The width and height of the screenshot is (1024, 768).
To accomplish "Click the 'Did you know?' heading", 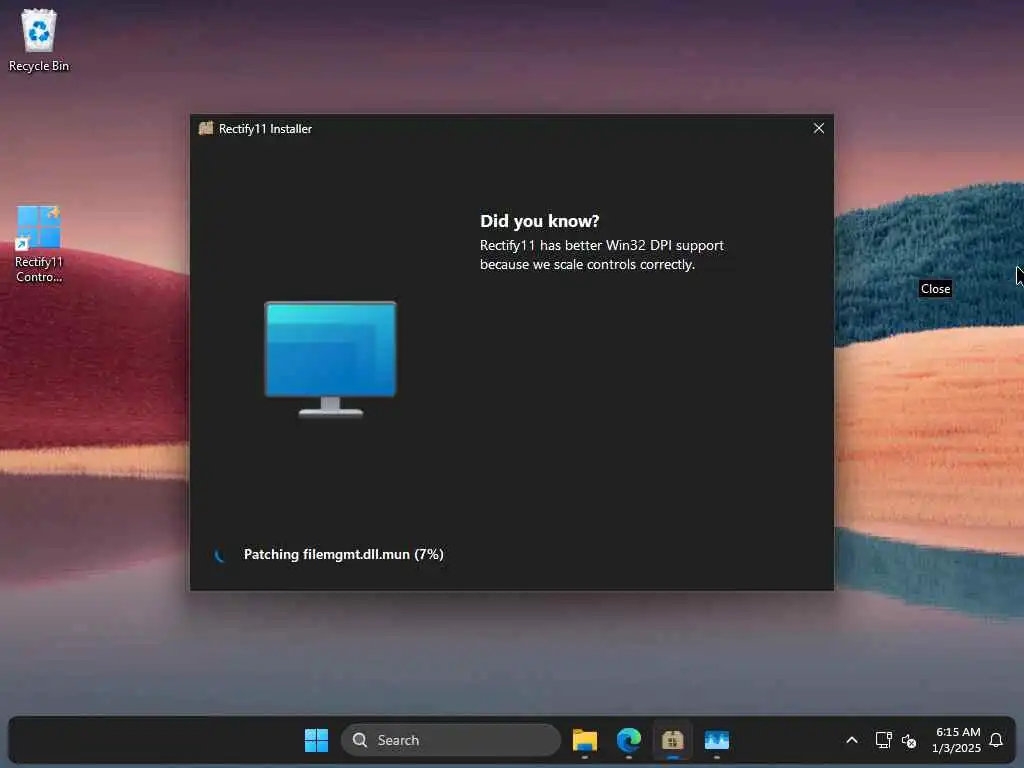I will click(539, 221).
